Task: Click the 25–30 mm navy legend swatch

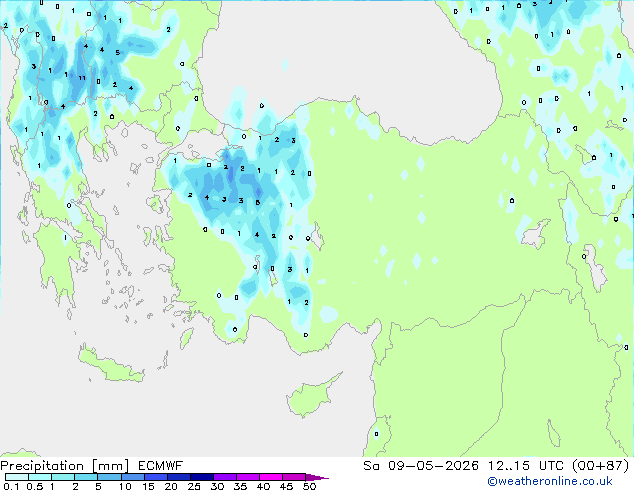Action: click(x=201, y=477)
